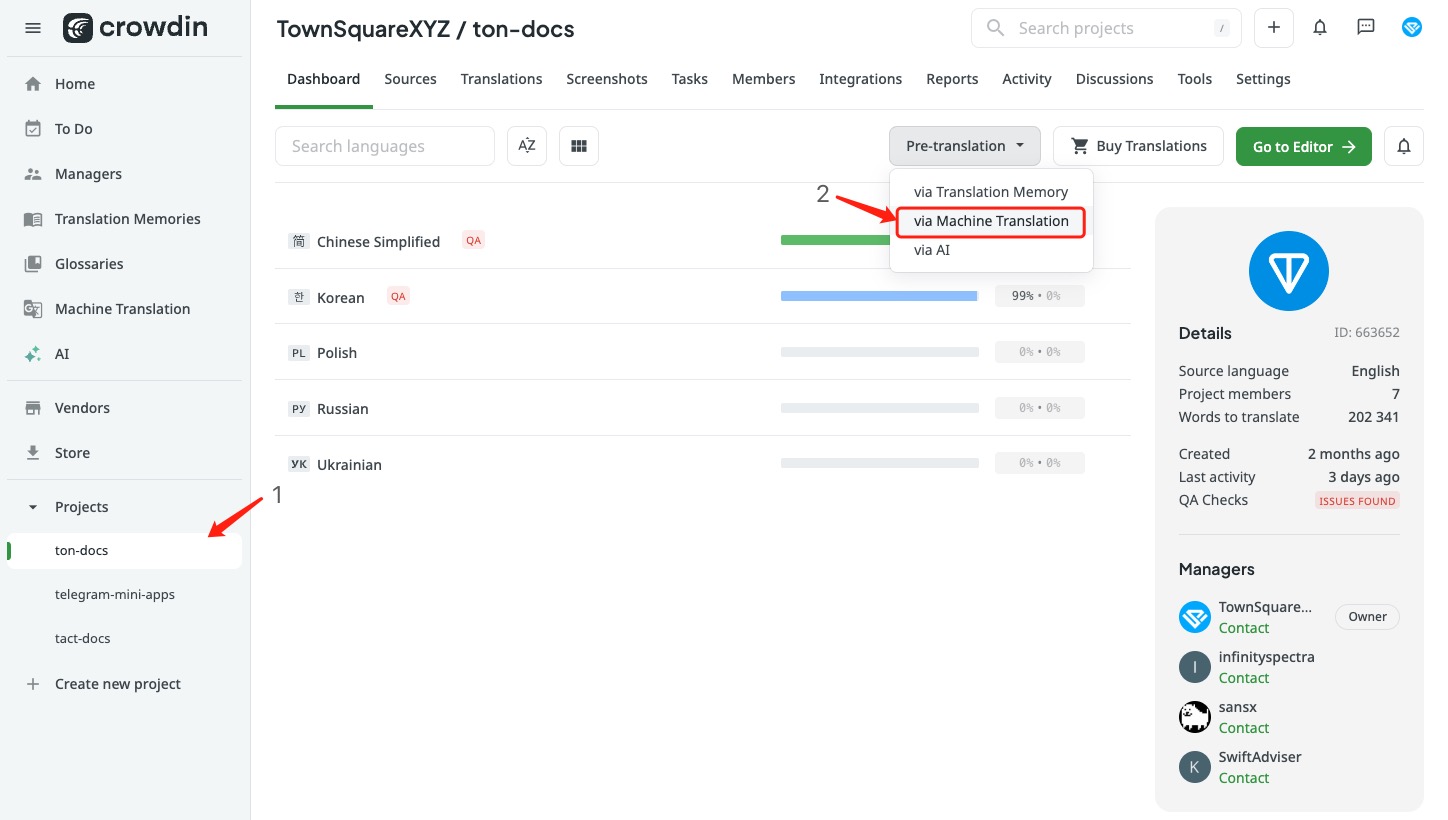The image size is (1448, 820).
Task: Click the plus create button in header
Action: (x=1274, y=28)
